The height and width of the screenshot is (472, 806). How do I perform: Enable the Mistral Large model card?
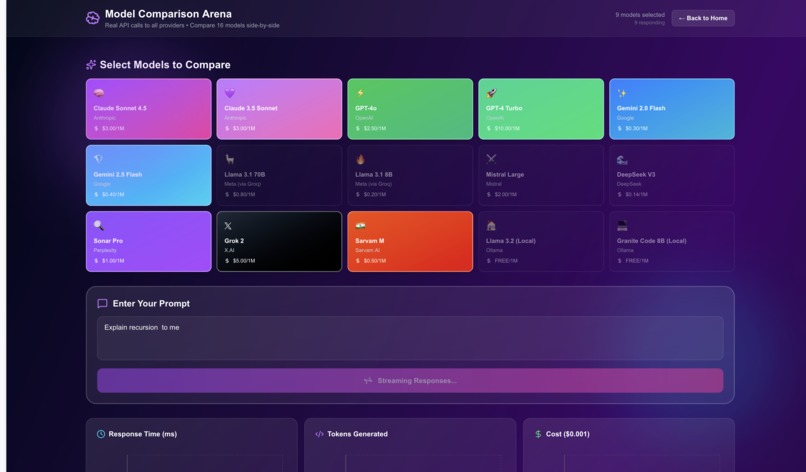(541, 175)
